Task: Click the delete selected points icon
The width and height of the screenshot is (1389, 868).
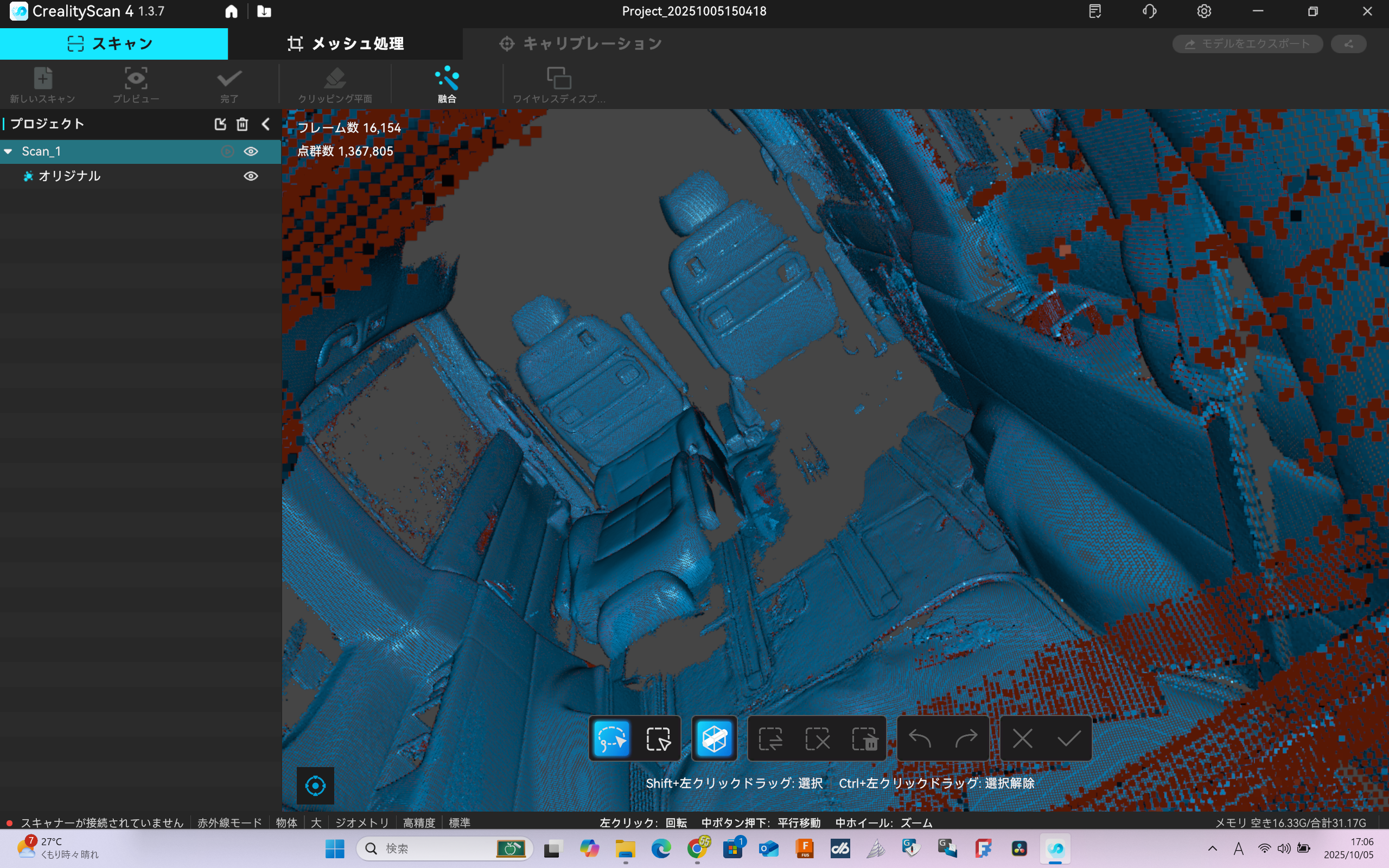Action: pyautogui.click(x=864, y=739)
